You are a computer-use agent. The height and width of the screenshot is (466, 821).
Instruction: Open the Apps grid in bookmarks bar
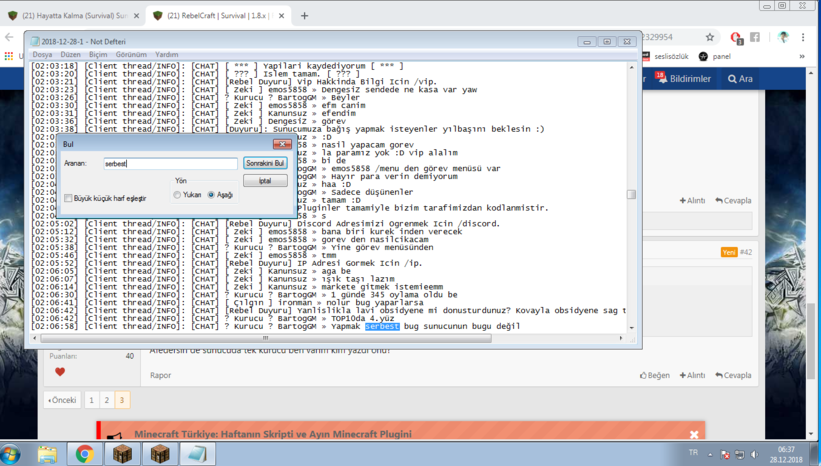[8, 56]
